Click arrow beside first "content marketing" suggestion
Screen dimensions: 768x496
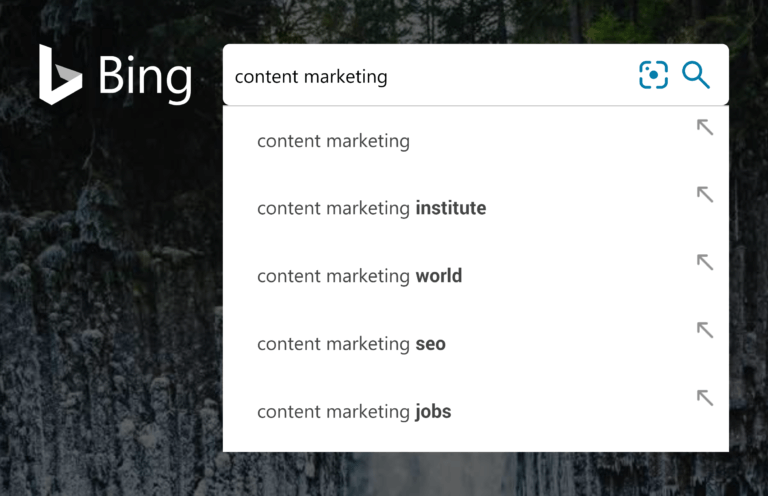pyautogui.click(x=705, y=127)
